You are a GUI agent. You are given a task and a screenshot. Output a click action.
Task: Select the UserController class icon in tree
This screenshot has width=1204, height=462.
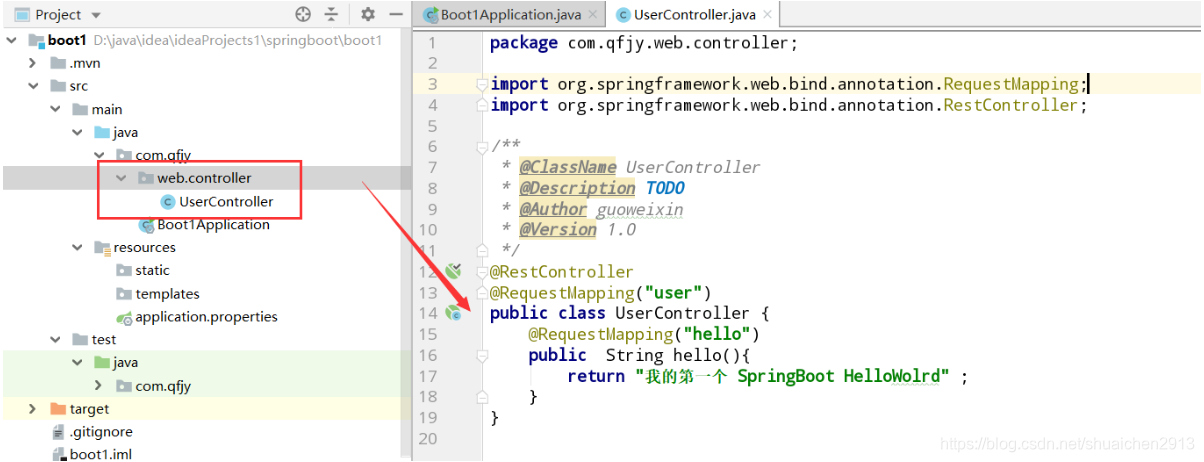(168, 201)
